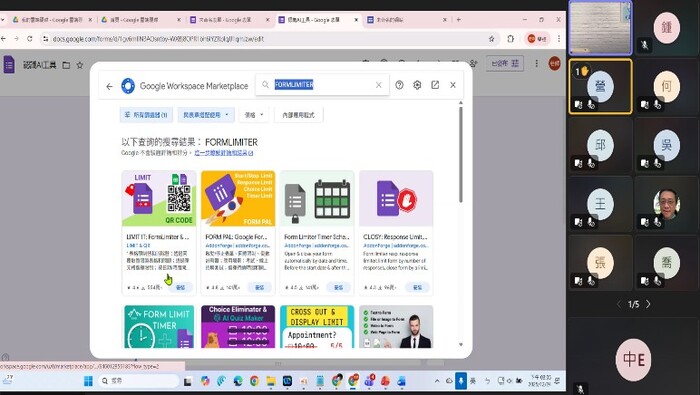Click the Google Forms home icon

click(9, 65)
